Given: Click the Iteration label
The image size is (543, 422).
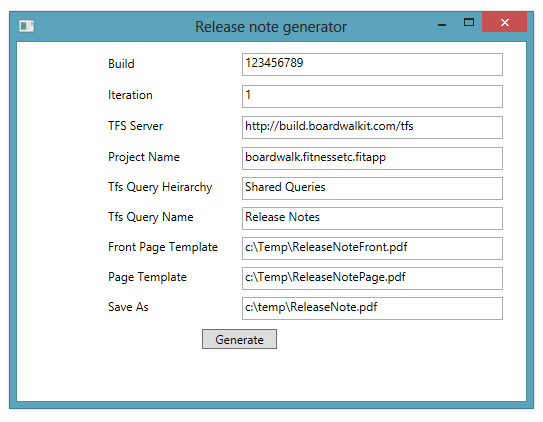Looking at the screenshot, I should (130, 95).
